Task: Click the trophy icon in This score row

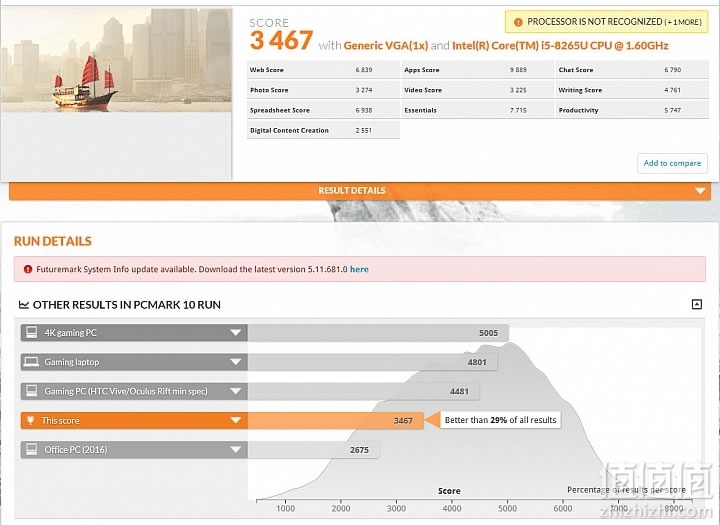Action: click(x=30, y=420)
